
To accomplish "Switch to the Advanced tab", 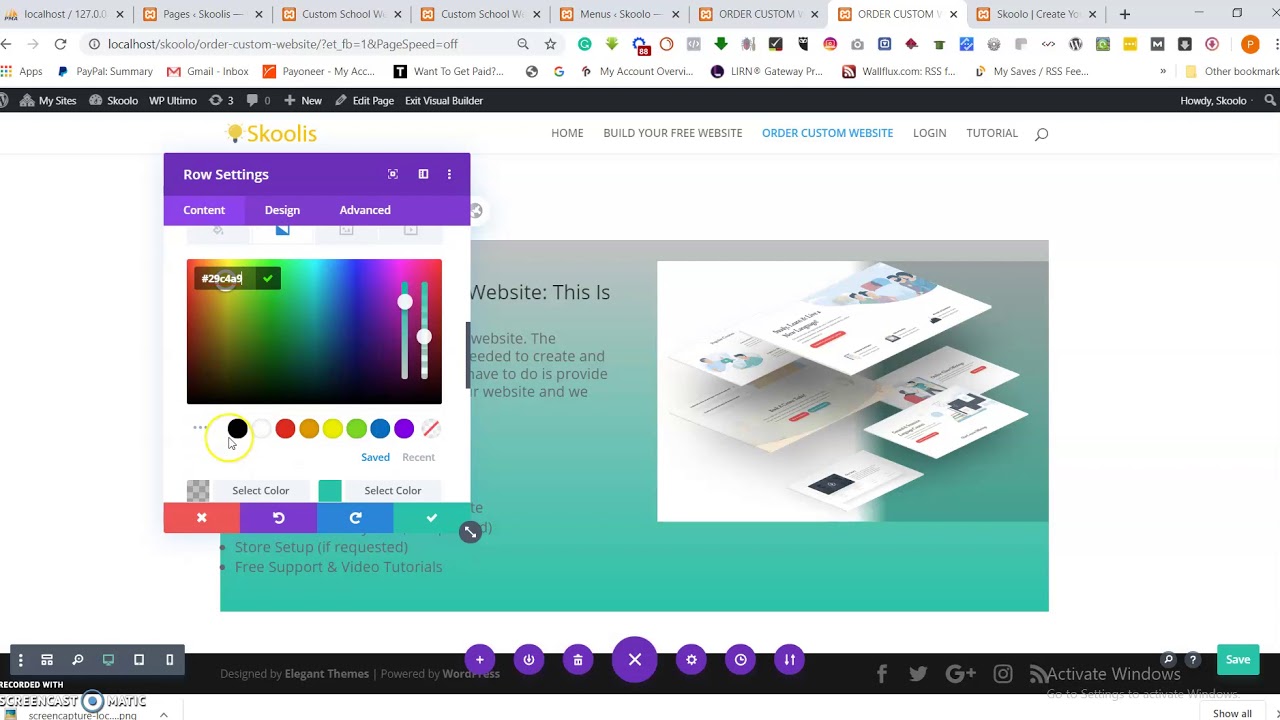I will (365, 210).
